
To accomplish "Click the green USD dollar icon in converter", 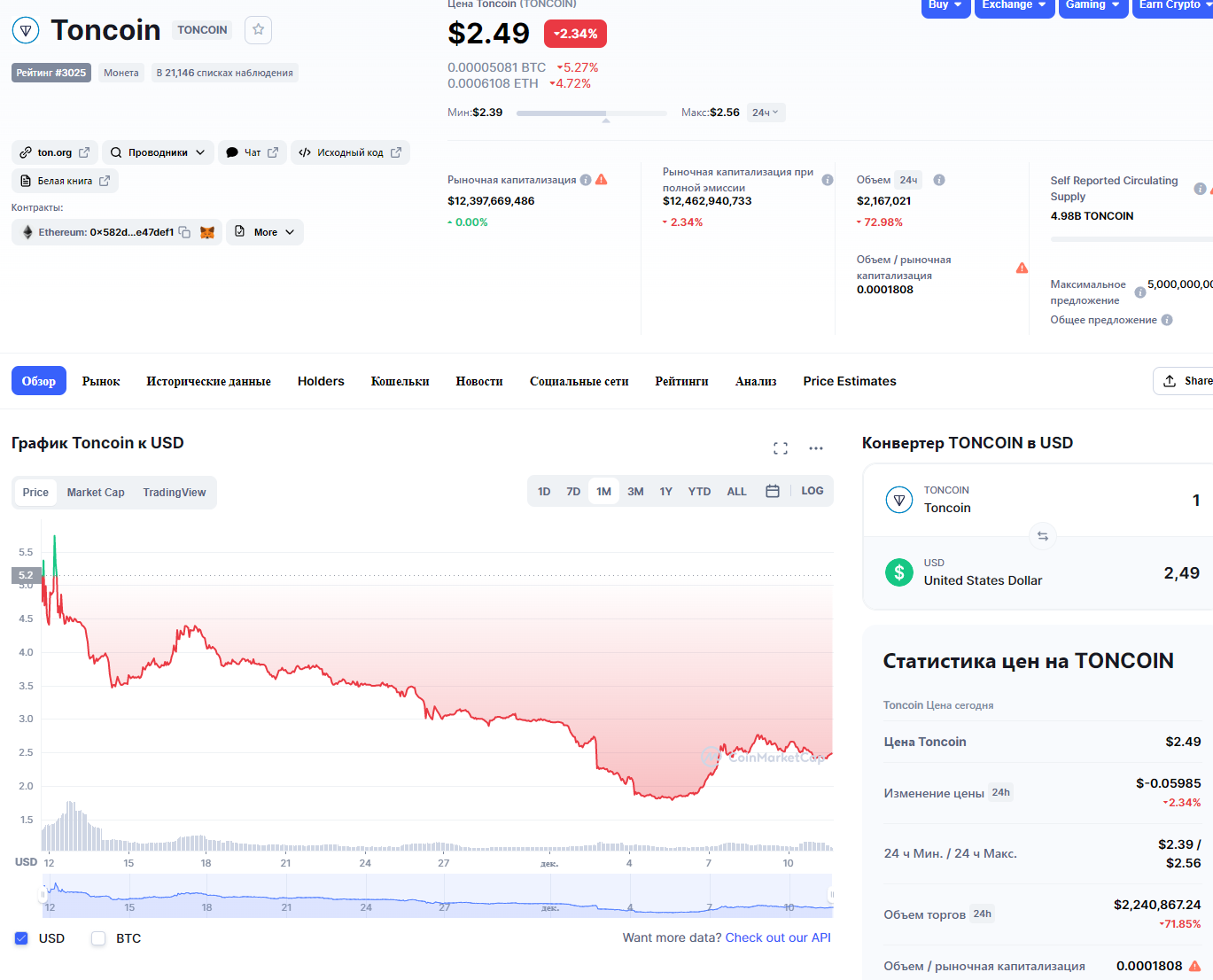I will [899, 572].
